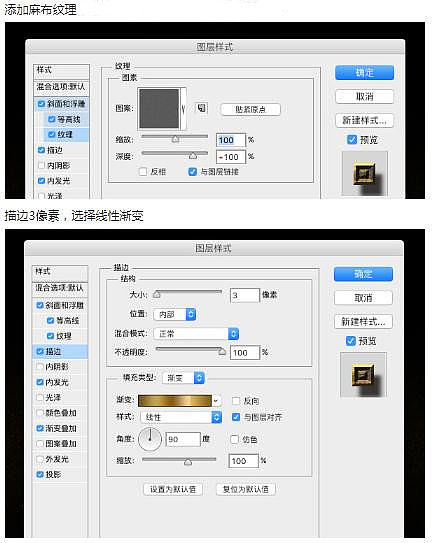This screenshot has height=543, width=436.
Task: Toggle 预览 checkbox in the texture settings dialog
Action: tap(352, 140)
